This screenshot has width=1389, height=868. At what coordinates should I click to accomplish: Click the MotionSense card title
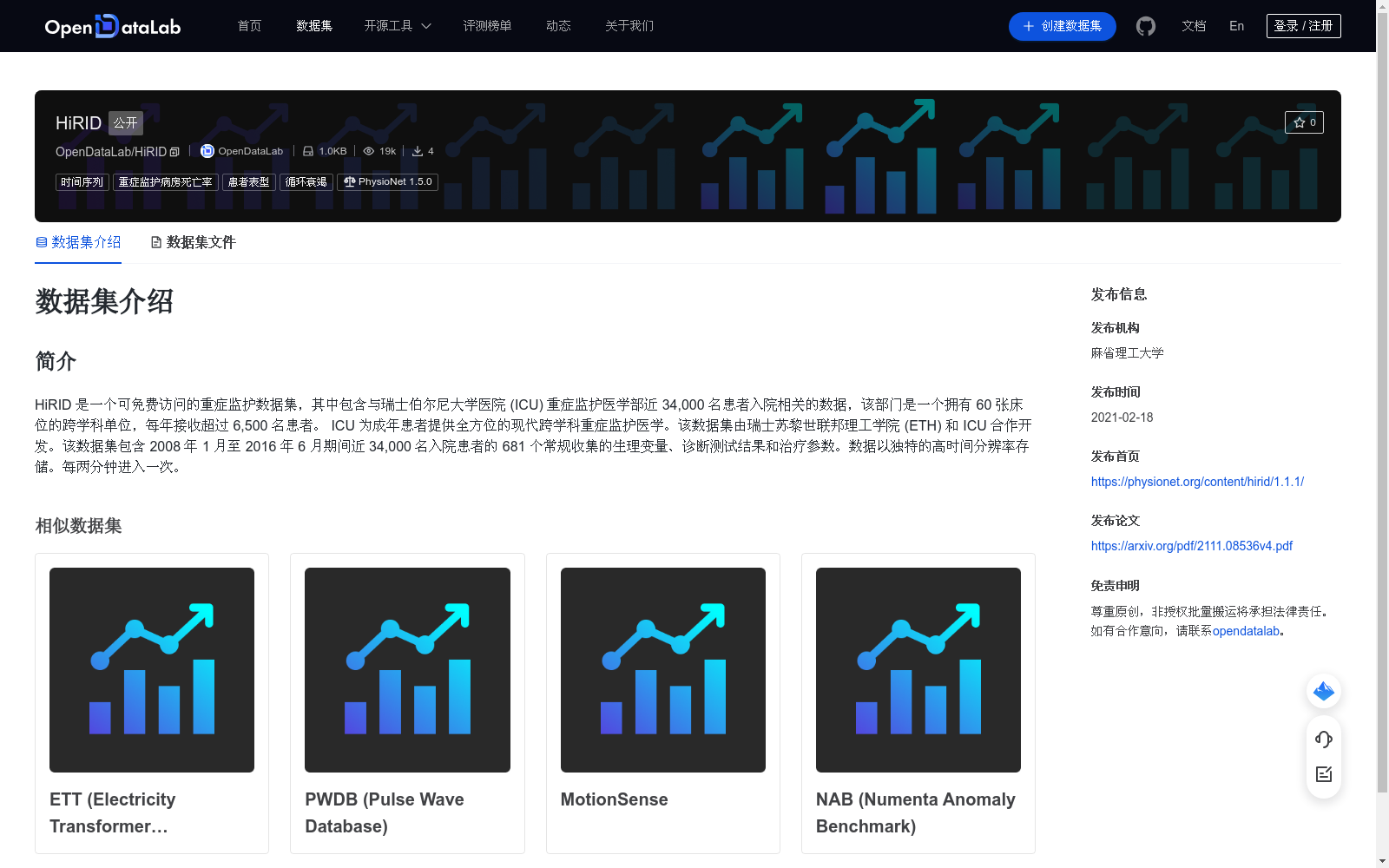point(615,799)
